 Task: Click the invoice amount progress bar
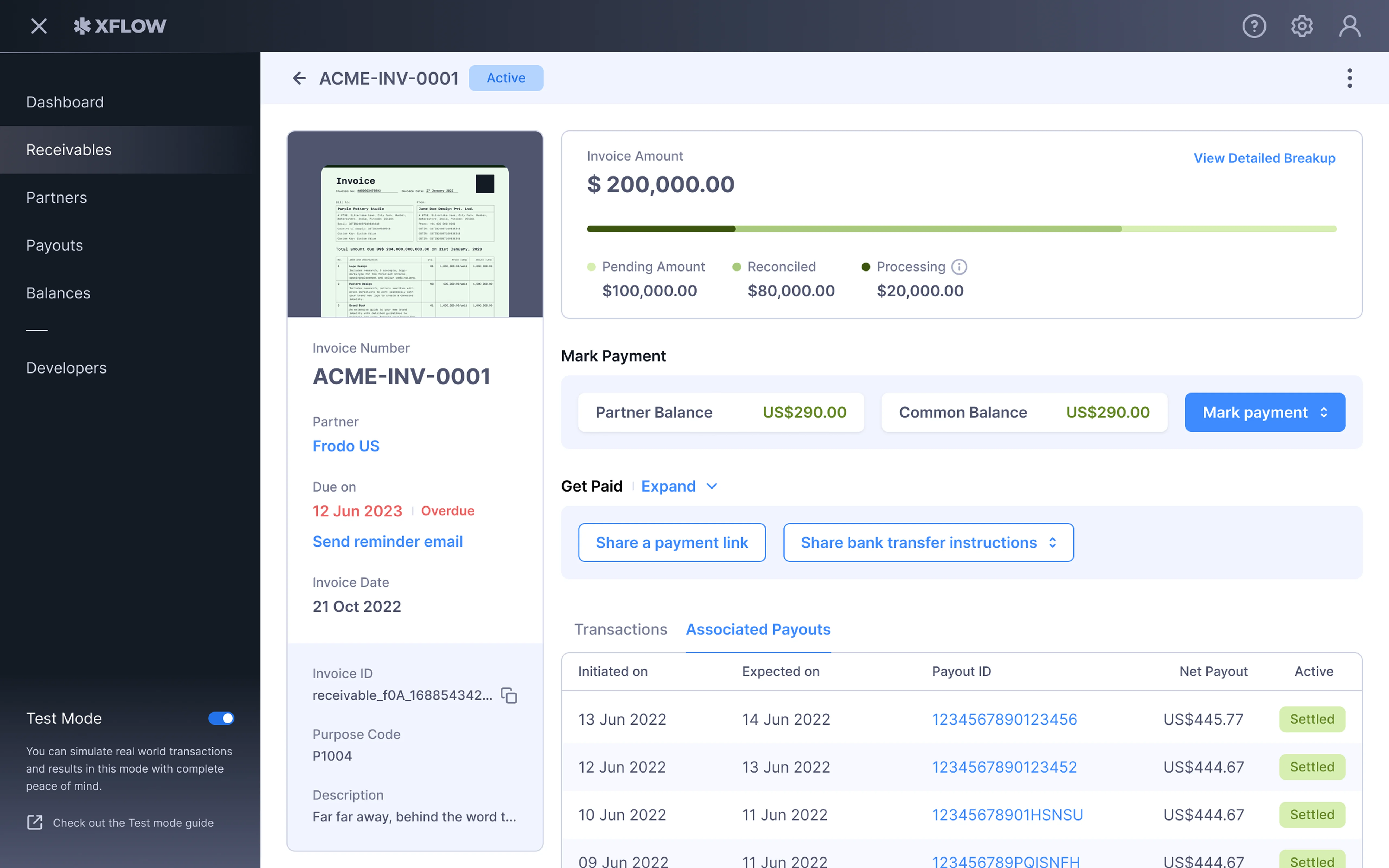point(961,229)
